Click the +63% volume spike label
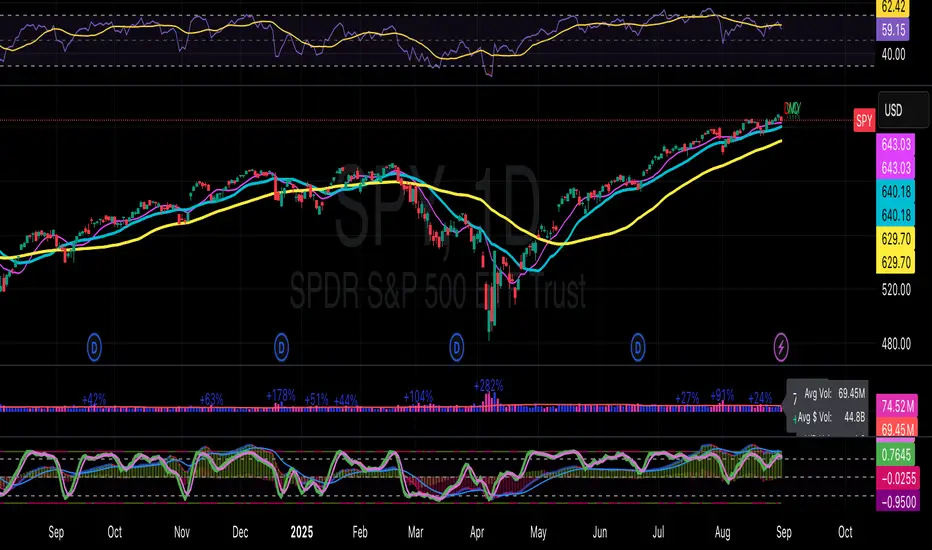 pos(211,398)
